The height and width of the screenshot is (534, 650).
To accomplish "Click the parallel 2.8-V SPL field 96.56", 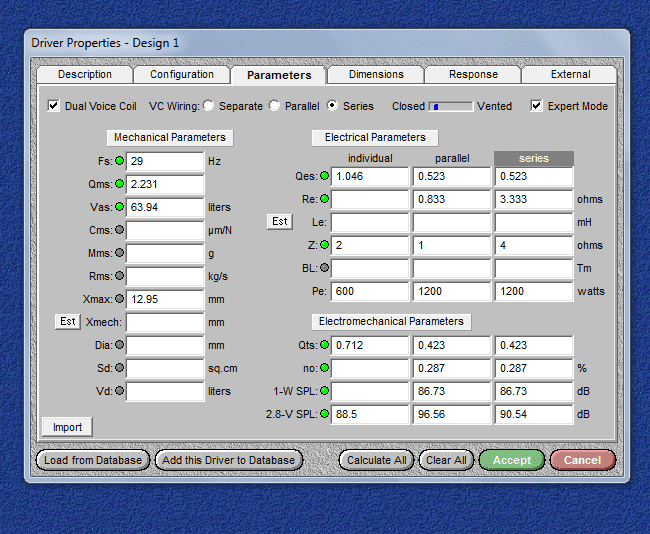I will (x=452, y=414).
